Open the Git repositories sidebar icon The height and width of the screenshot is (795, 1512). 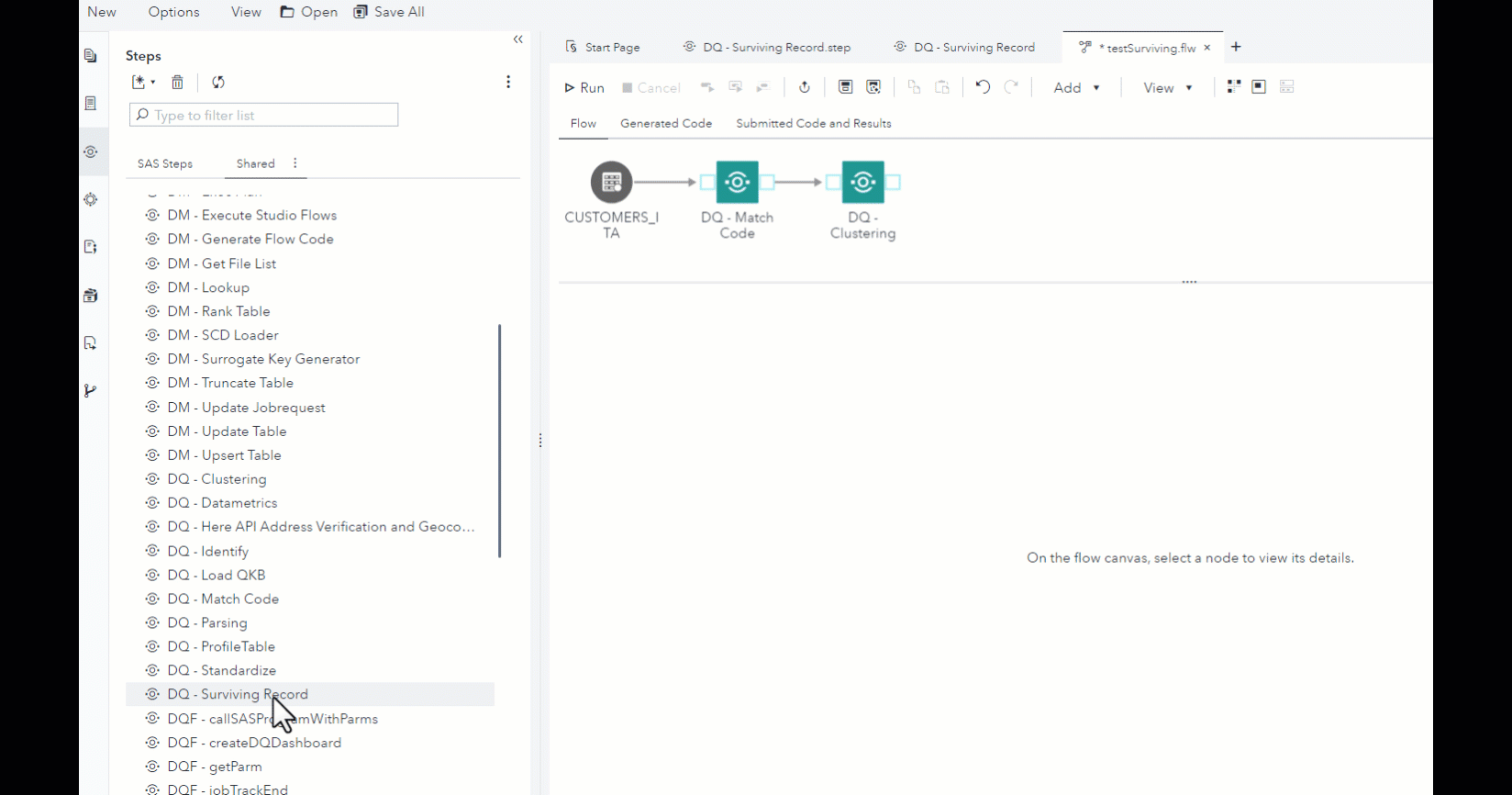click(90, 391)
